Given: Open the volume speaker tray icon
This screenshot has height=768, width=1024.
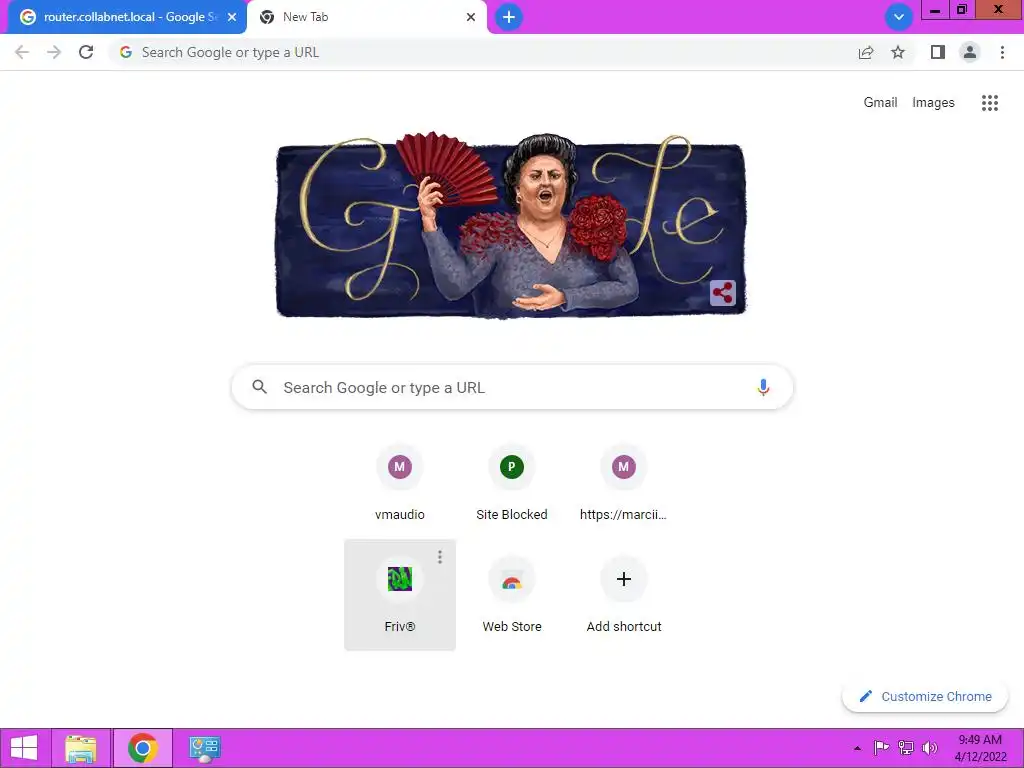Looking at the screenshot, I should 930,748.
